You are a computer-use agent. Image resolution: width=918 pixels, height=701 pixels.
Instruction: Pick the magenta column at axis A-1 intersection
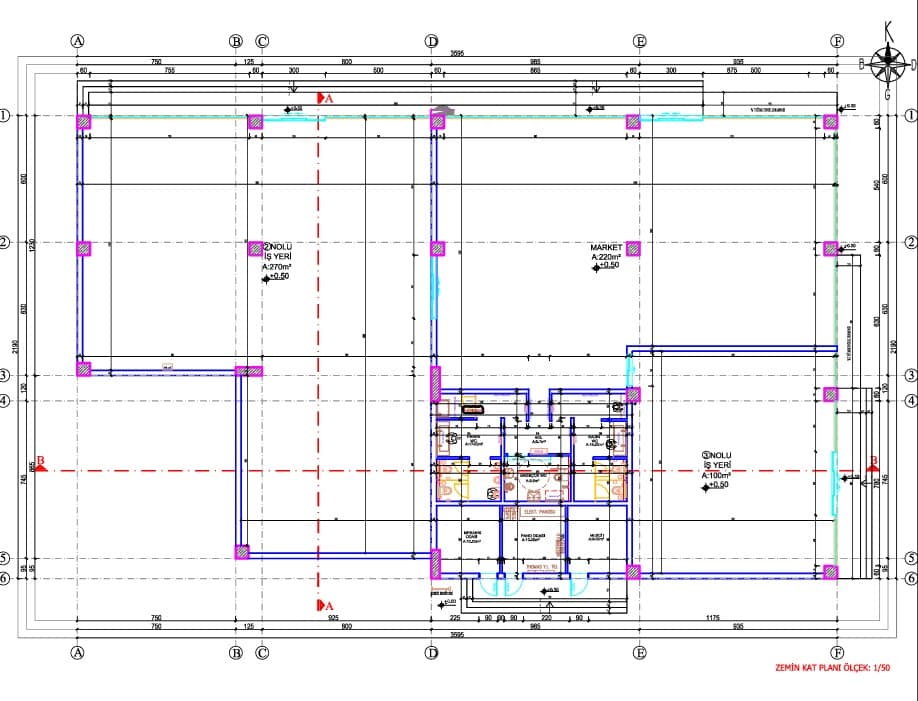tap(84, 122)
